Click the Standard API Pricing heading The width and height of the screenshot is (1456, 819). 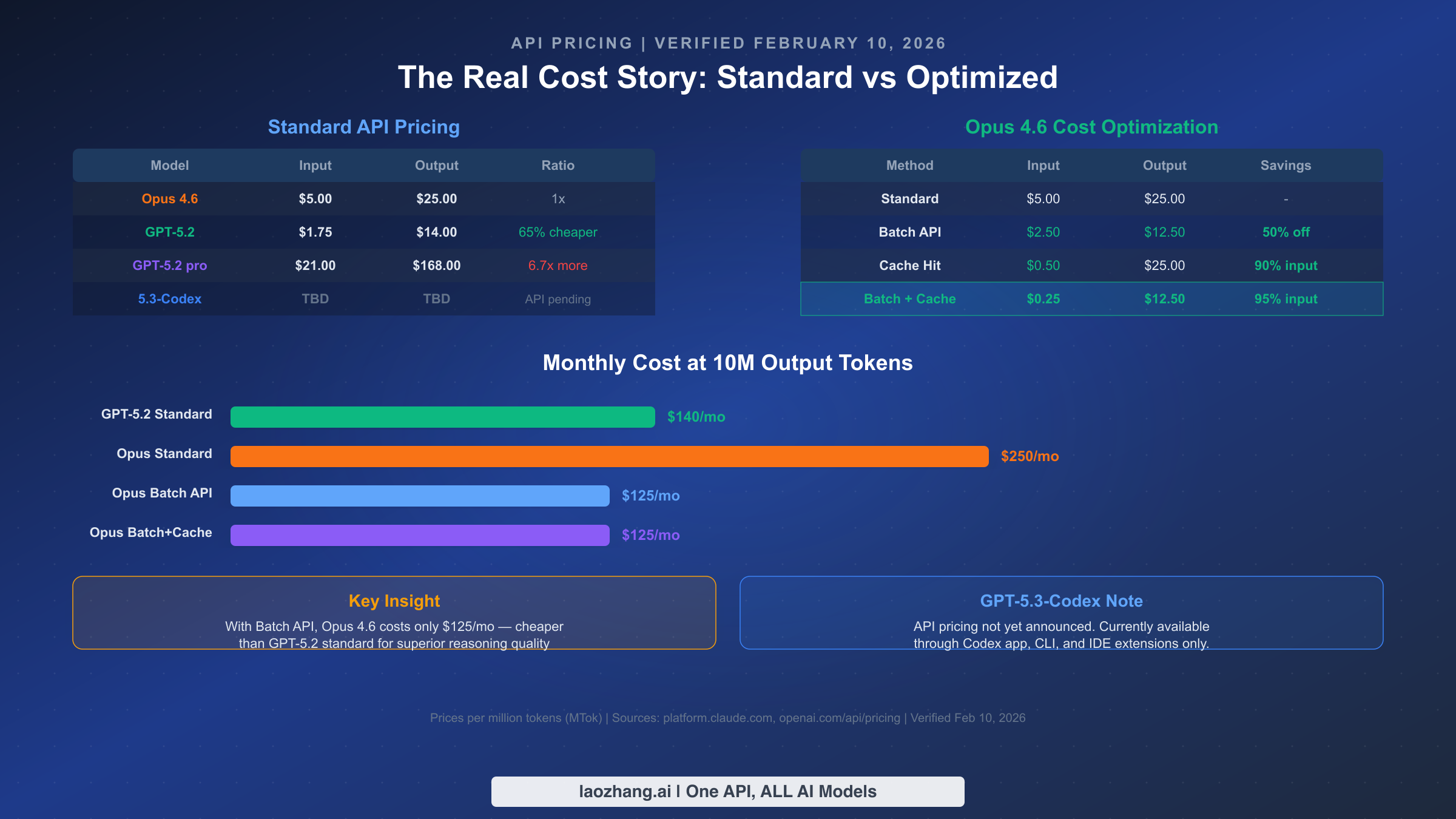point(363,127)
